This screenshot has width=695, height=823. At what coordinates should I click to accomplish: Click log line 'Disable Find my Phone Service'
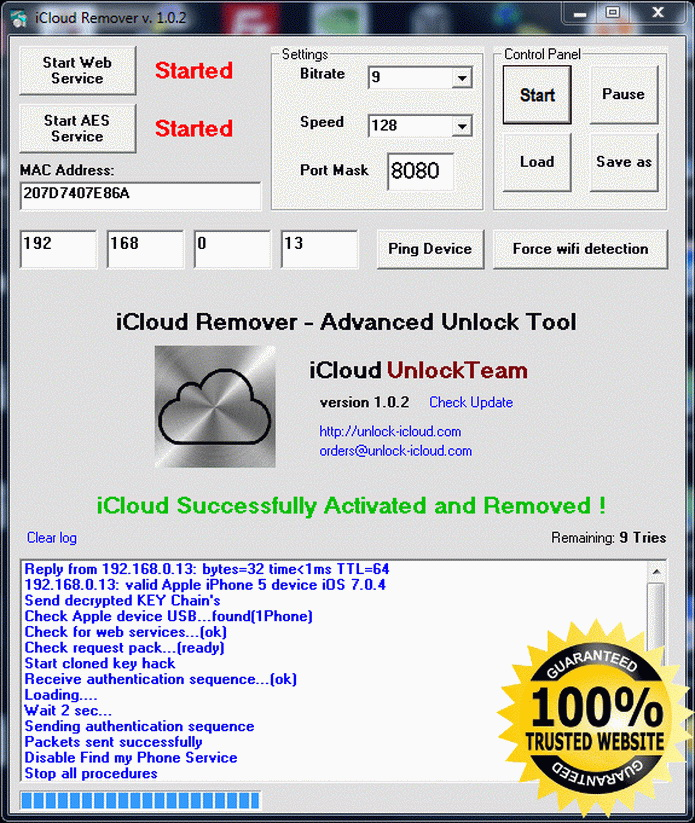(x=131, y=758)
